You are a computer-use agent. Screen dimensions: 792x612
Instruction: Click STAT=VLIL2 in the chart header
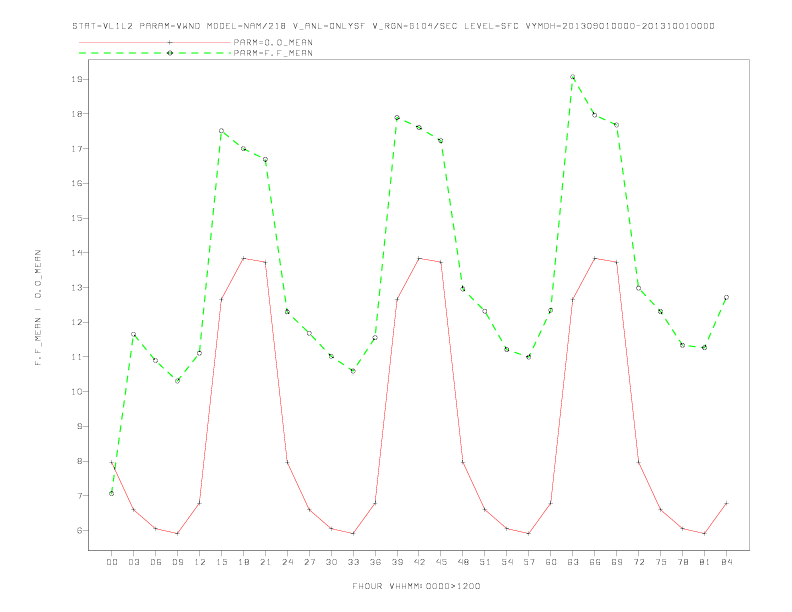tap(103, 26)
